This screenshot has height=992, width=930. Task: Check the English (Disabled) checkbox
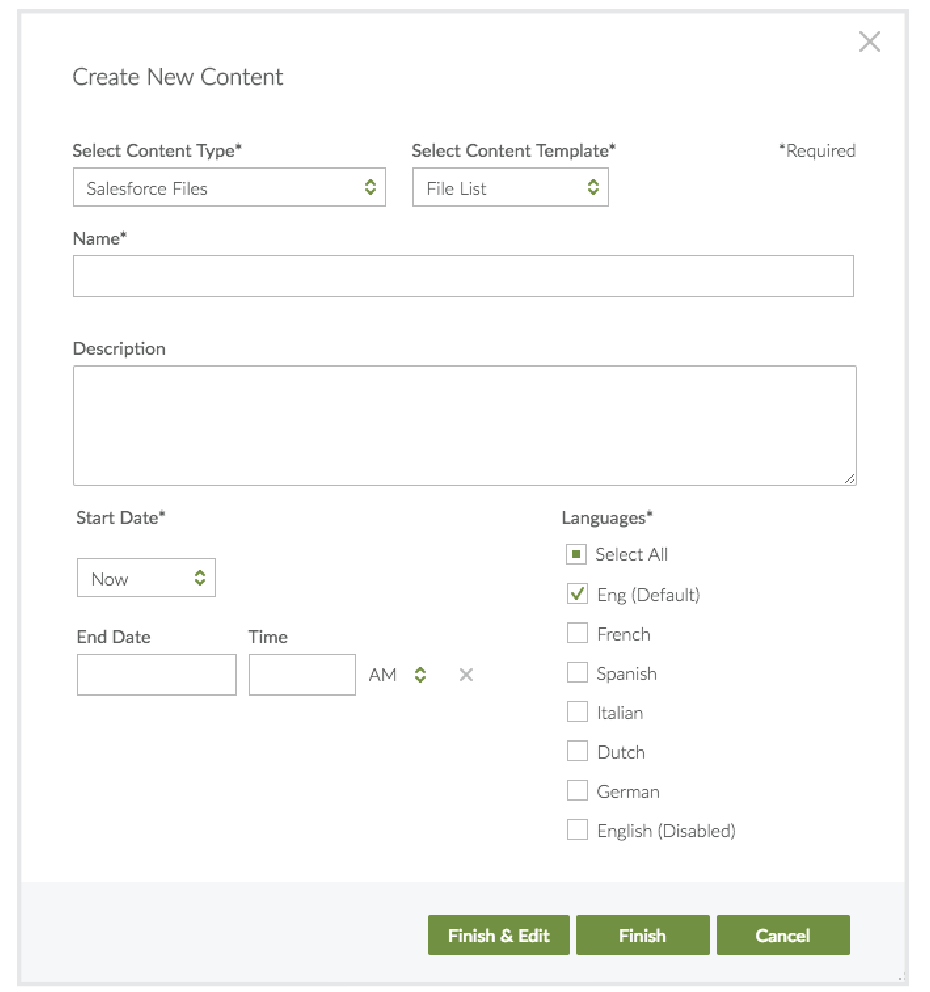click(x=577, y=830)
